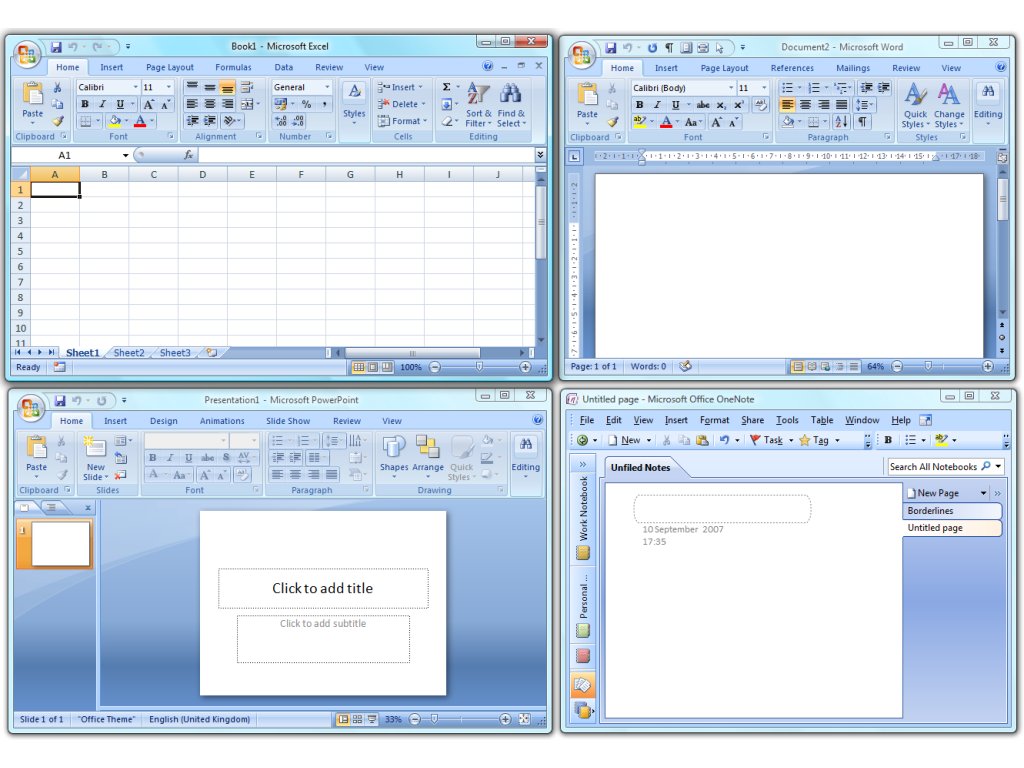Click the OneNote Task flag icon
Image resolution: width=1024 pixels, height=768 pixels.
(755, 440)
